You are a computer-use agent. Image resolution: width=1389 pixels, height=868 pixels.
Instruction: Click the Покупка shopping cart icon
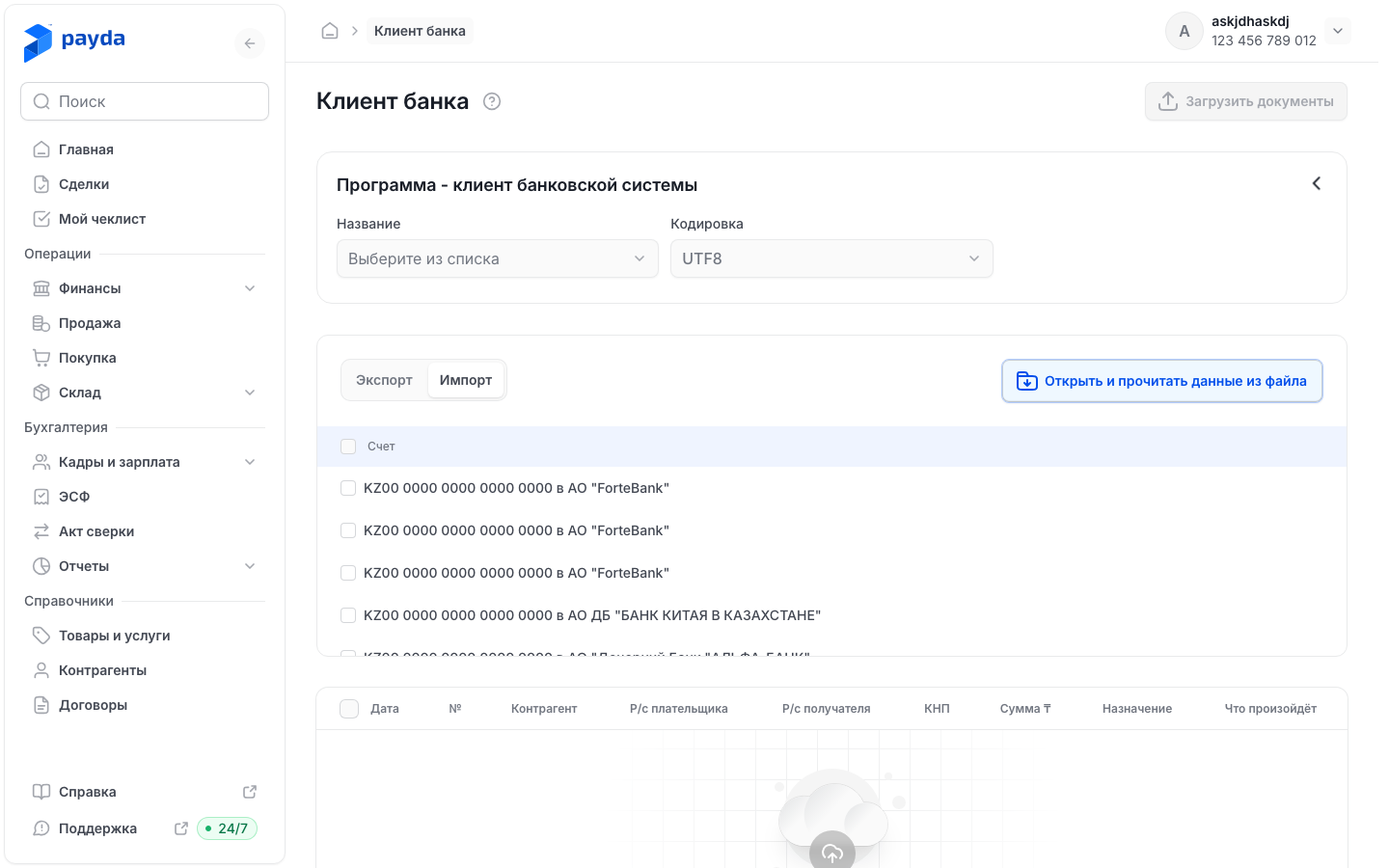pos(41,358)
